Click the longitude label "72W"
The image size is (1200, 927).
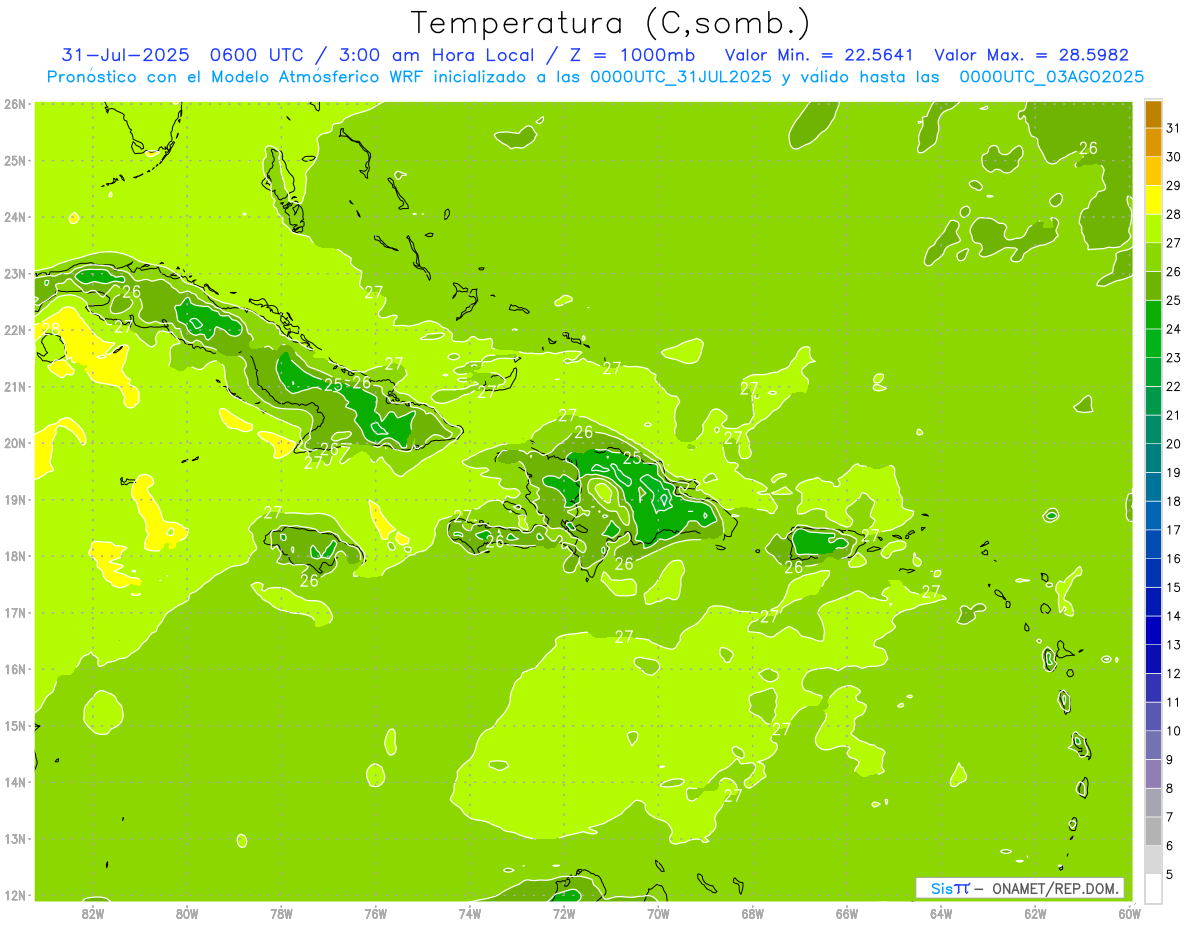564,913
